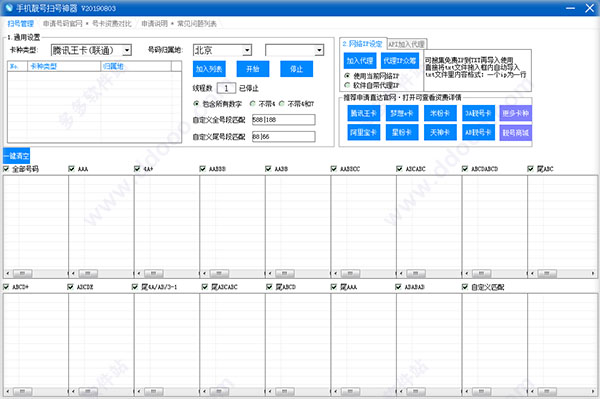Click the 加入代理 add proxy button
The height and width of the screenshot is (399, 600).
pyautogui.click(x=360, y=60)
